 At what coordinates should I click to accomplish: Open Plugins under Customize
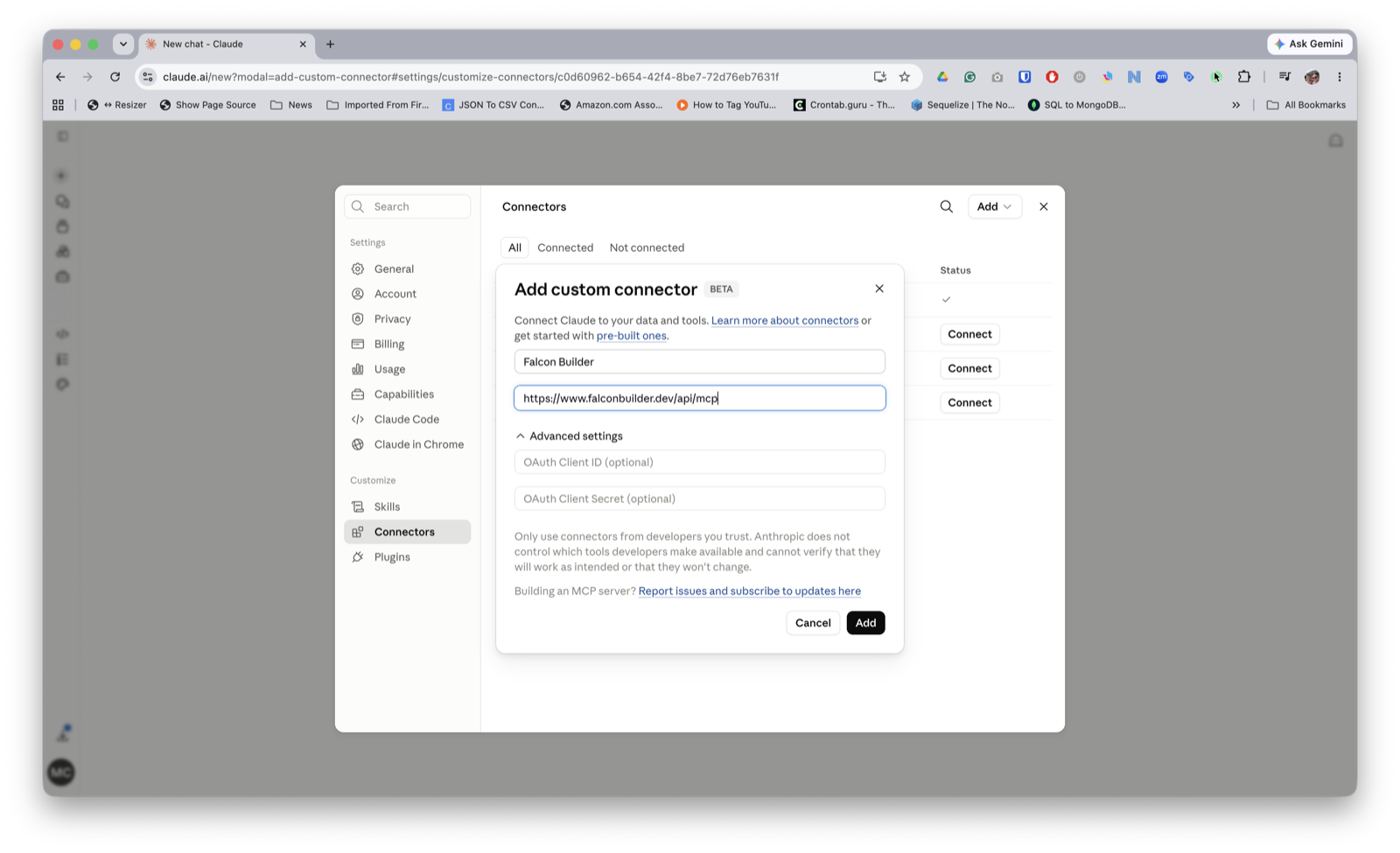pos(407,557)
